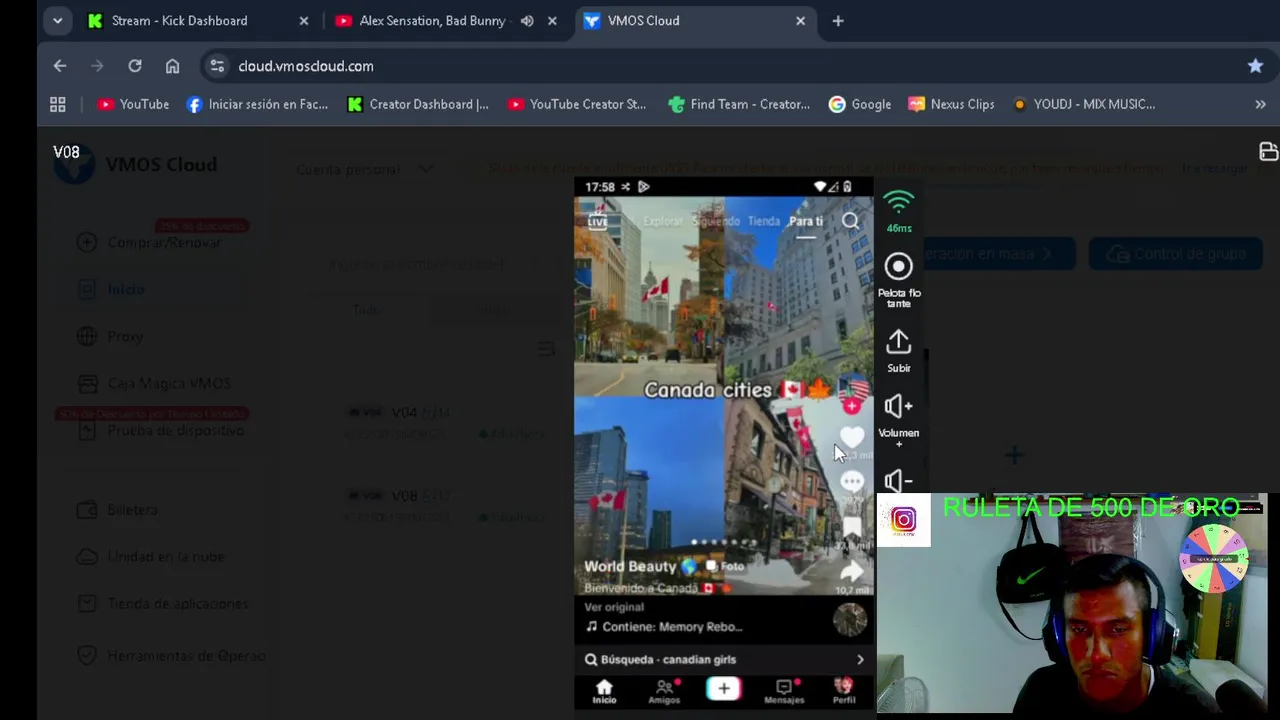
Task: Open the spinning sound disc thumbnail
Action: point(850,620)
